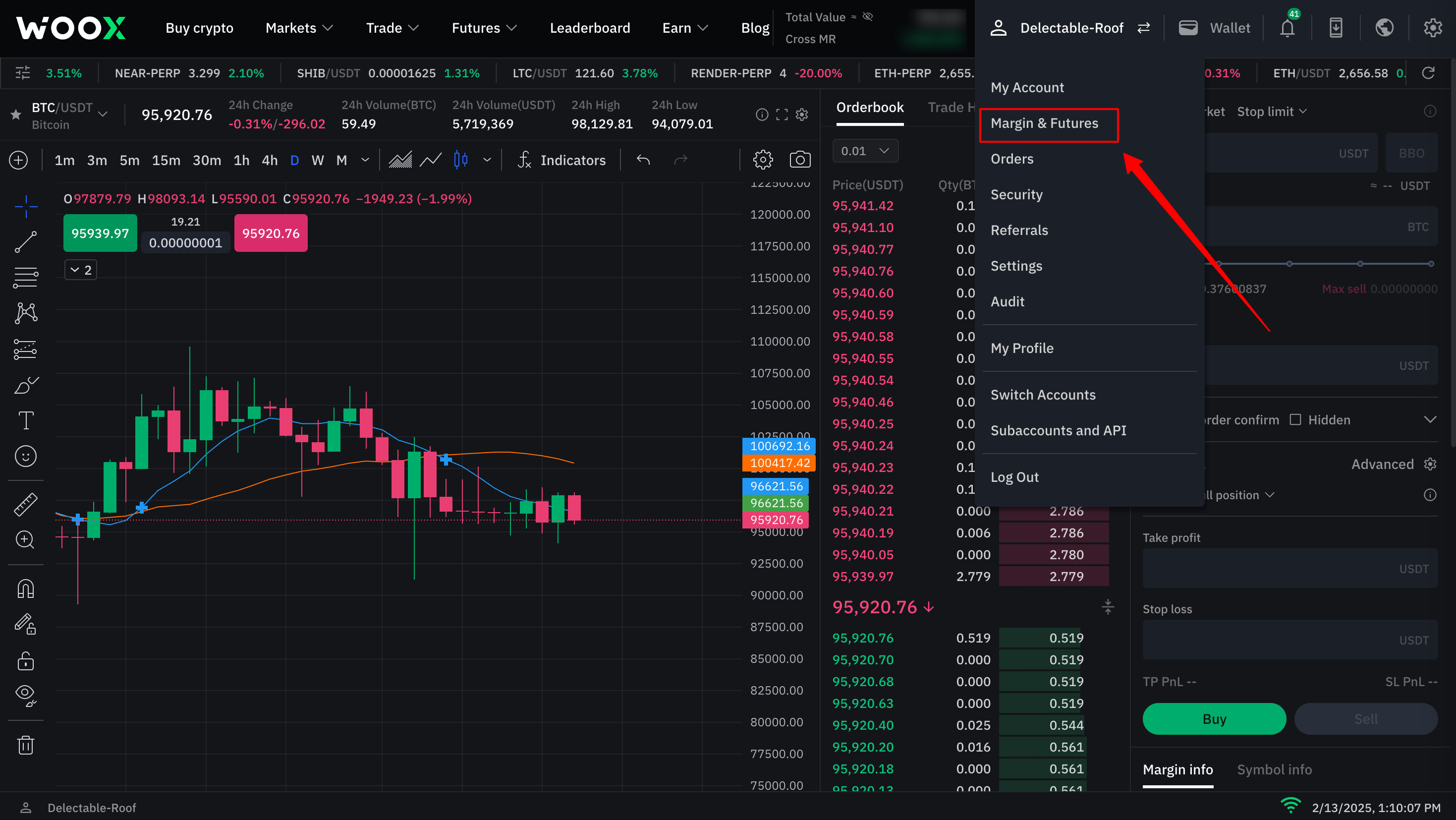1456x820 pixels.
Task: Select candlestick chart style
Action: click(461, 160)
